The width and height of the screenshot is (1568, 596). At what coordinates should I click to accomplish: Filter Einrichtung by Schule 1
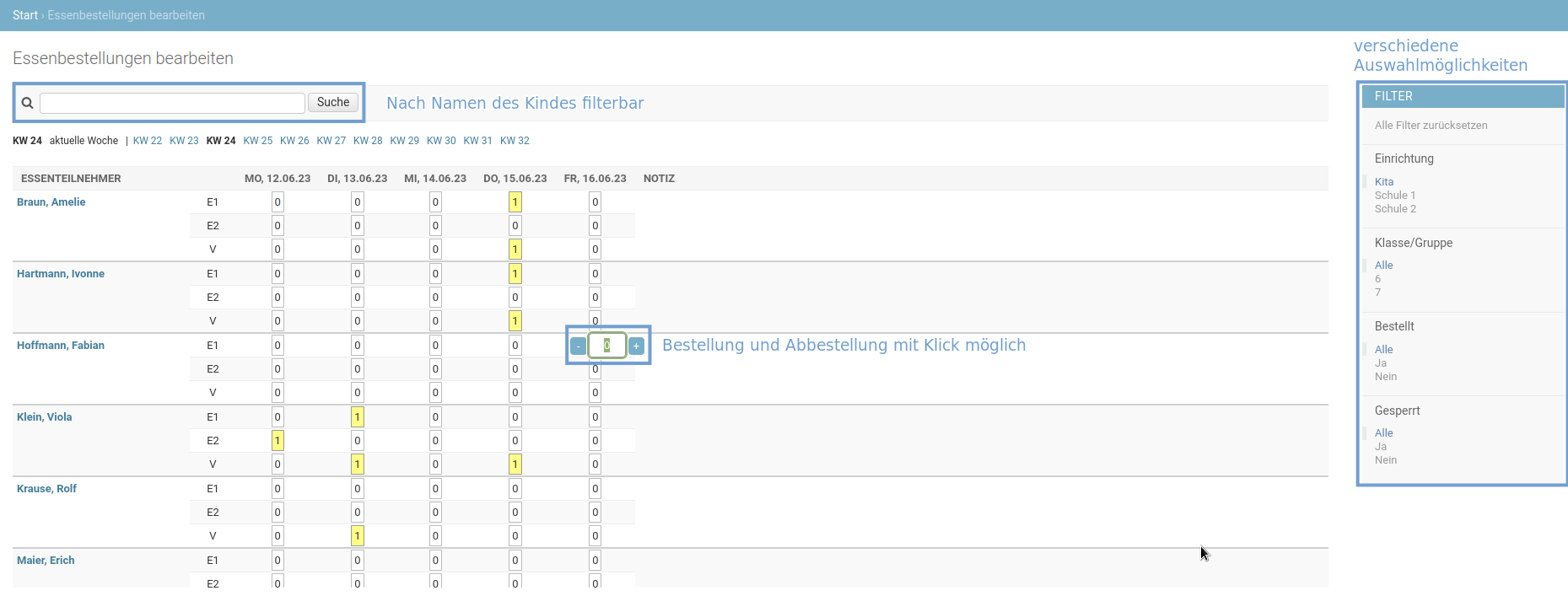coord(1395,196)
